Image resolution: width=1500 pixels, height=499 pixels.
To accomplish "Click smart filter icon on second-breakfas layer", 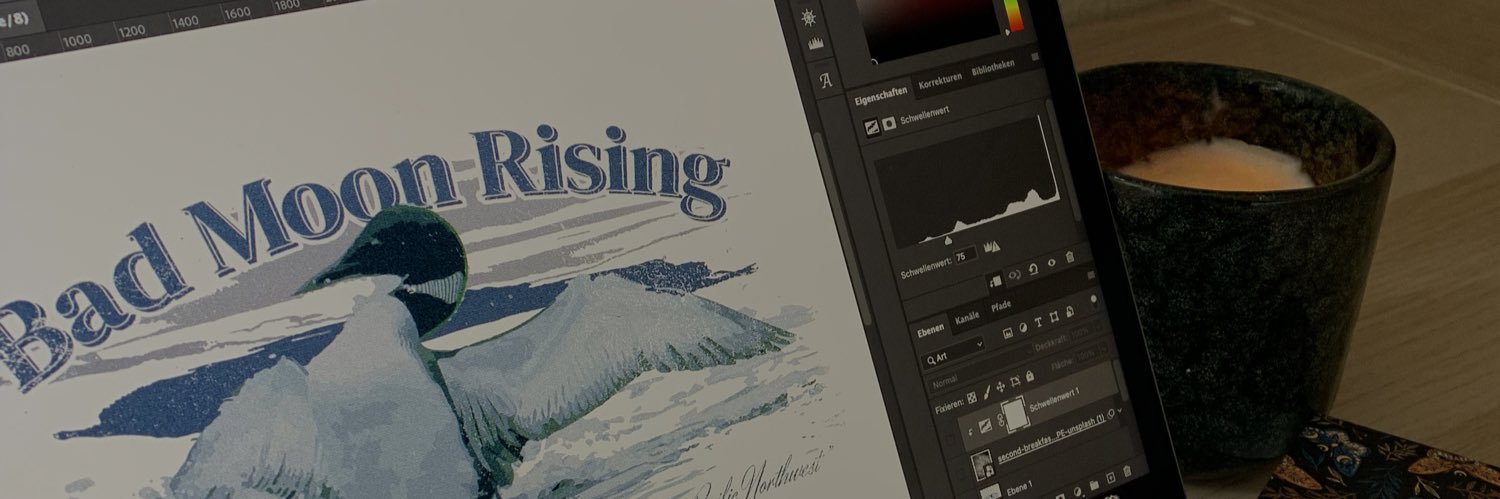I will point(1111,413).
